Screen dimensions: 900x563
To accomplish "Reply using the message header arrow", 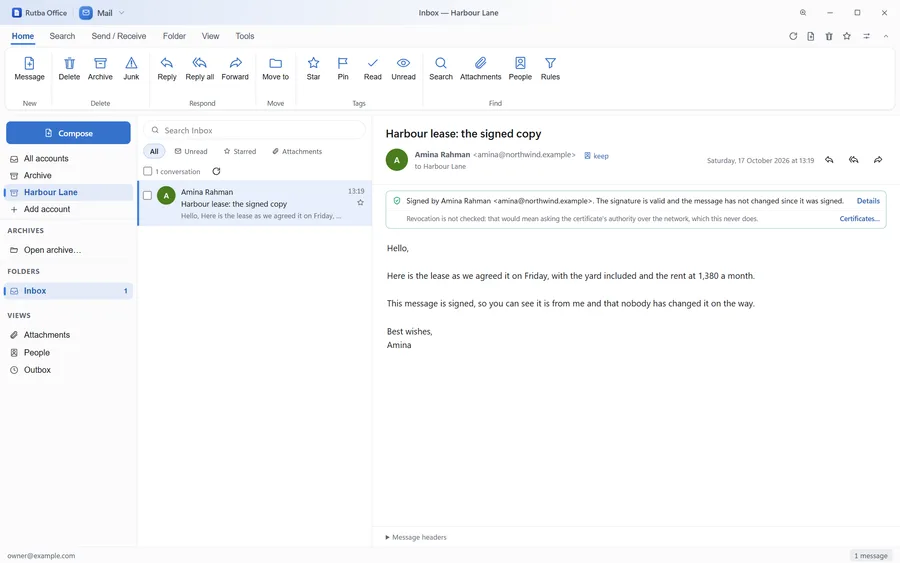I will [x=829, y=160].
